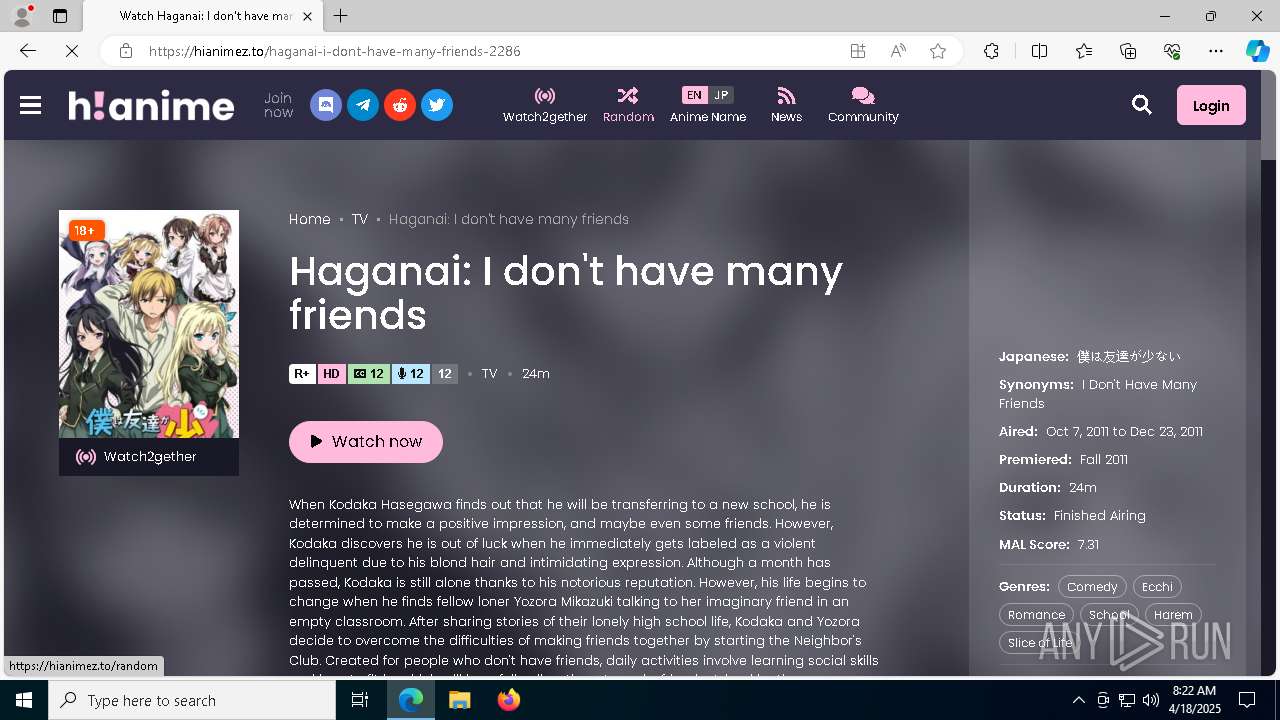This screenshot has width=1280, height=720.
Task: Open the Slice of Life genre tag
Action: tap(1040, 643)
